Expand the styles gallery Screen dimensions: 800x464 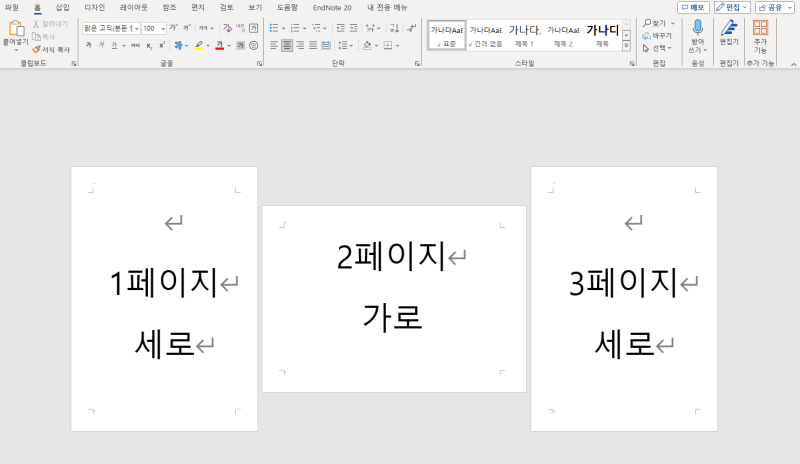click(x=626, y=46)
